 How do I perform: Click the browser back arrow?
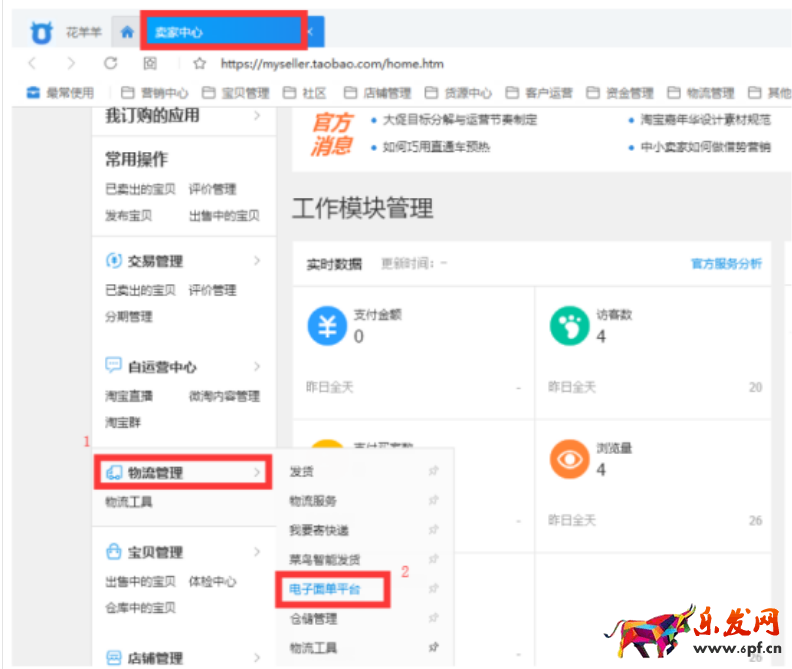pos(32,63)
